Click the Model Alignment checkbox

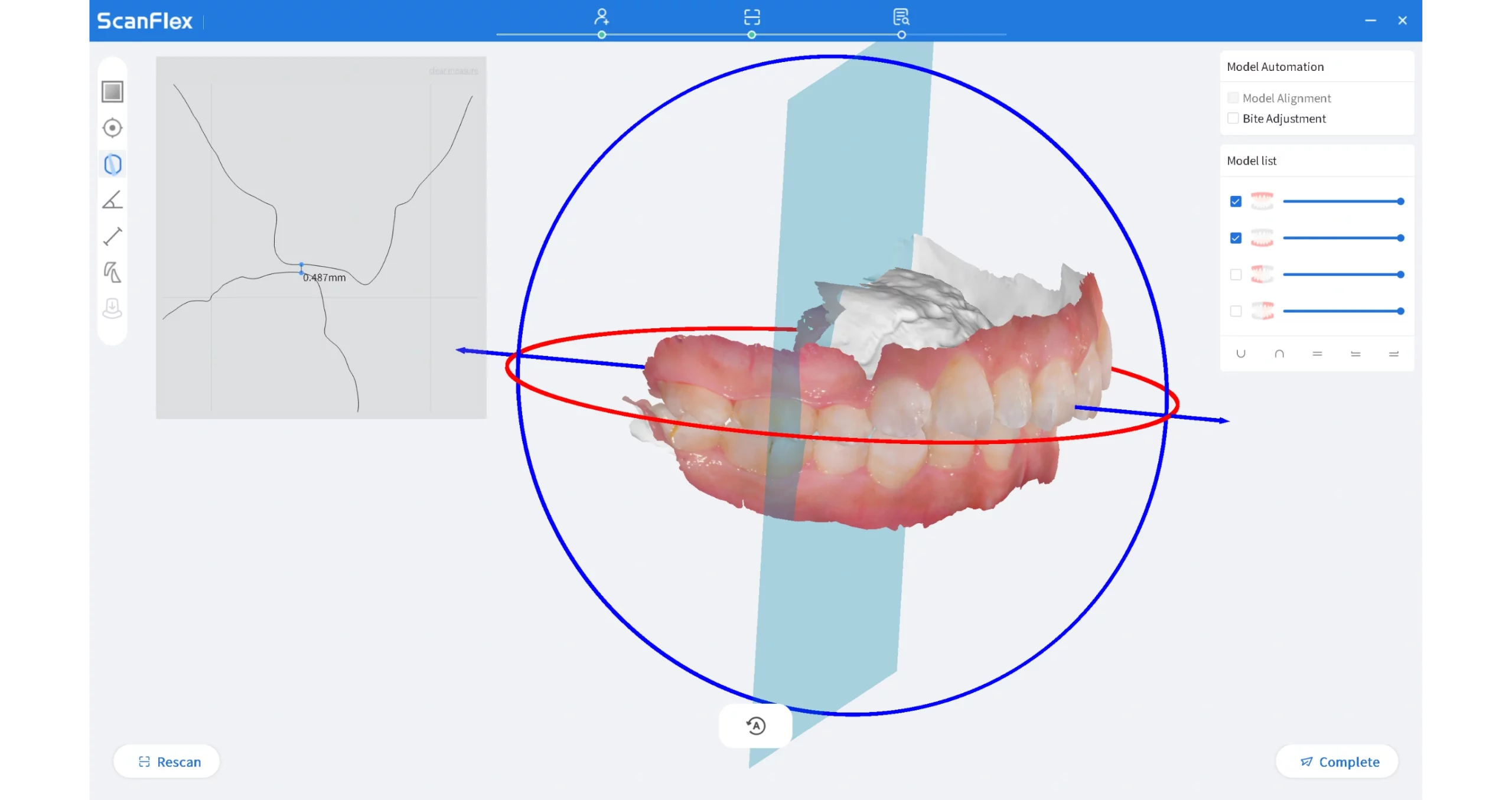(1233, 97)
